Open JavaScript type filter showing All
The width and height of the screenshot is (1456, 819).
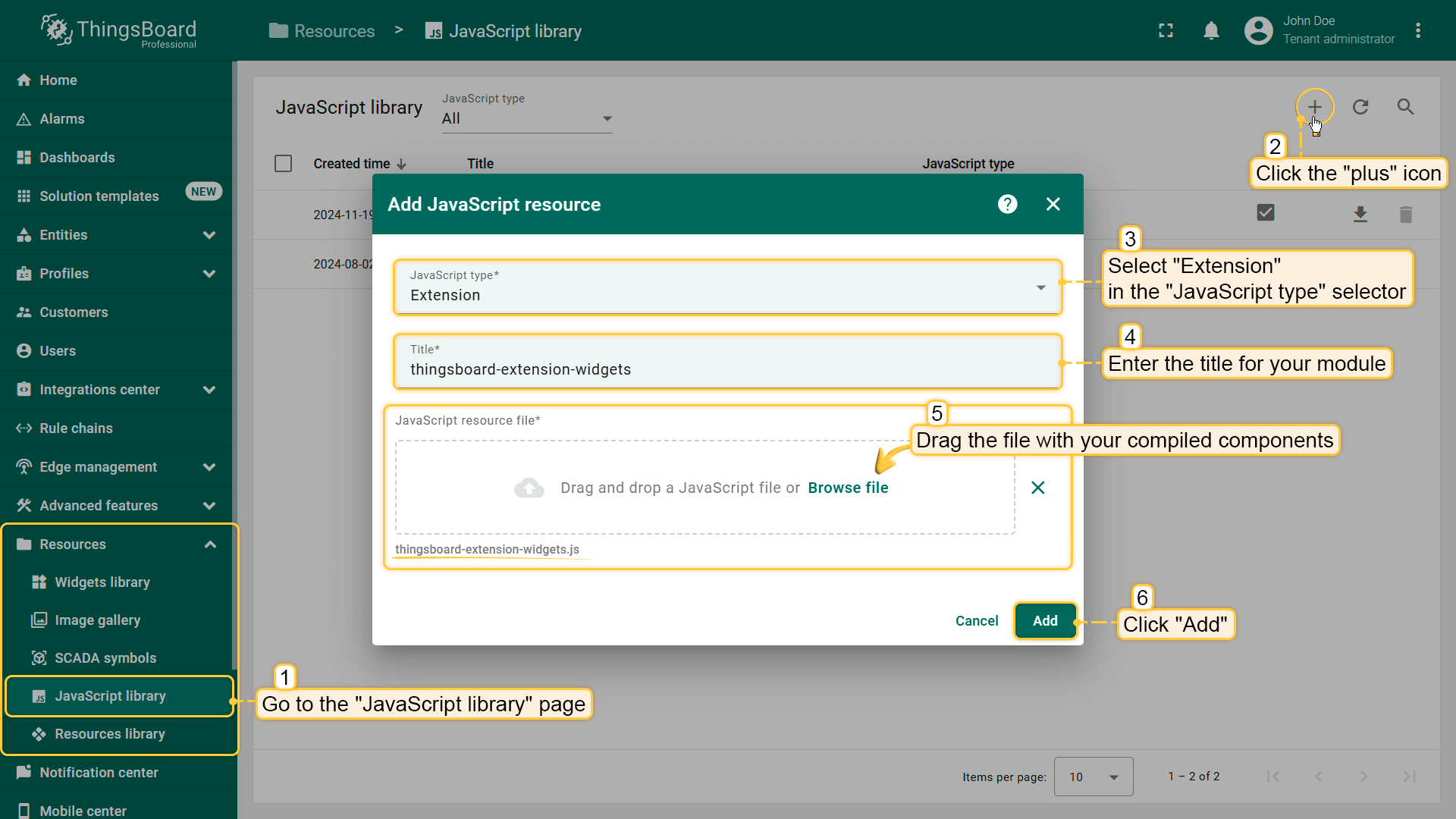(x=526, y=118)
